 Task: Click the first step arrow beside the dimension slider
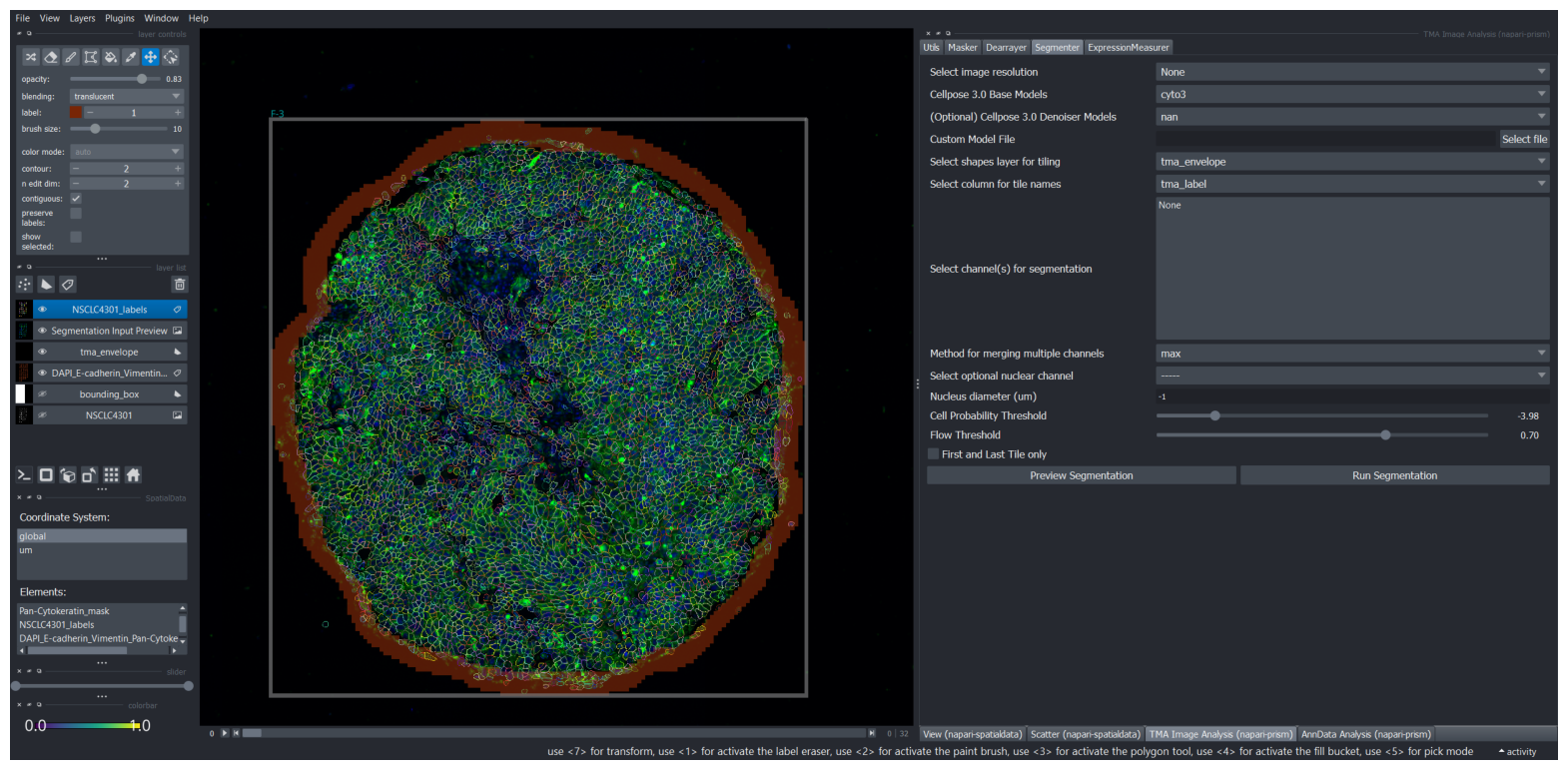pyautogui.click(x=236, y=733)
